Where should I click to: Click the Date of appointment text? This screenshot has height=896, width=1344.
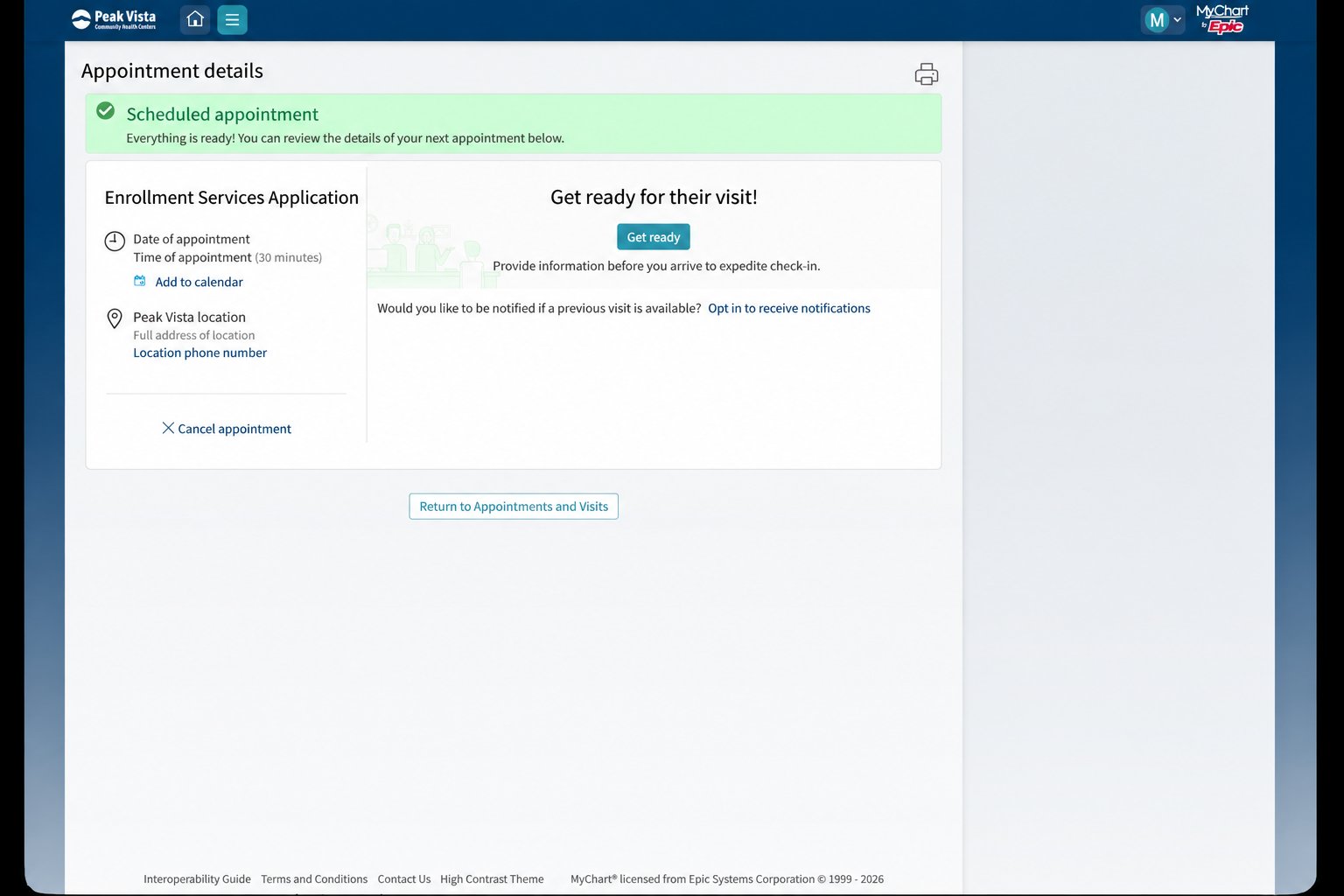tap(192, 239)
